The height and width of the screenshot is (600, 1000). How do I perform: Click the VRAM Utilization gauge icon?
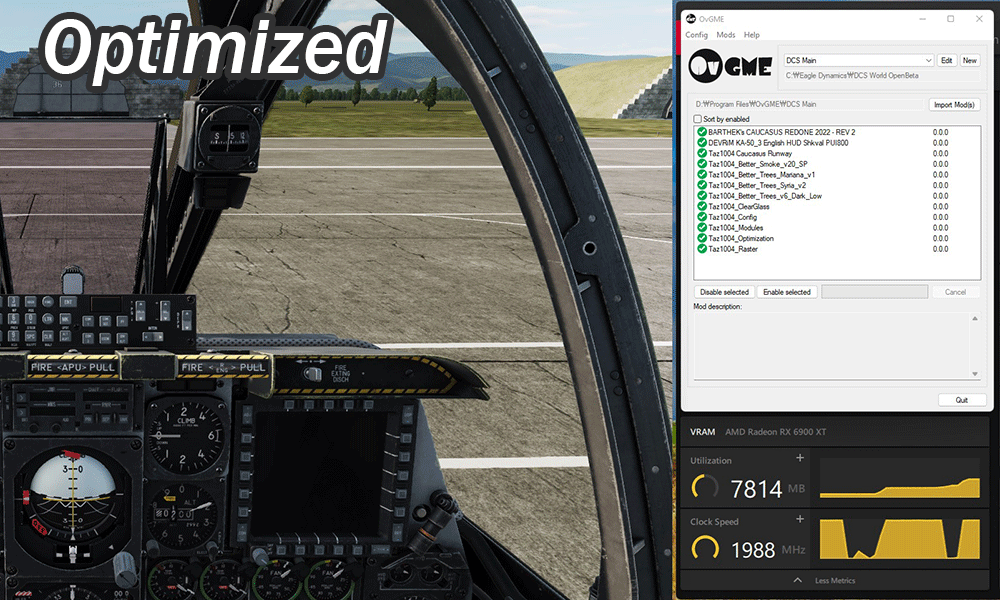pyautogui.click(x=705, y=488)
